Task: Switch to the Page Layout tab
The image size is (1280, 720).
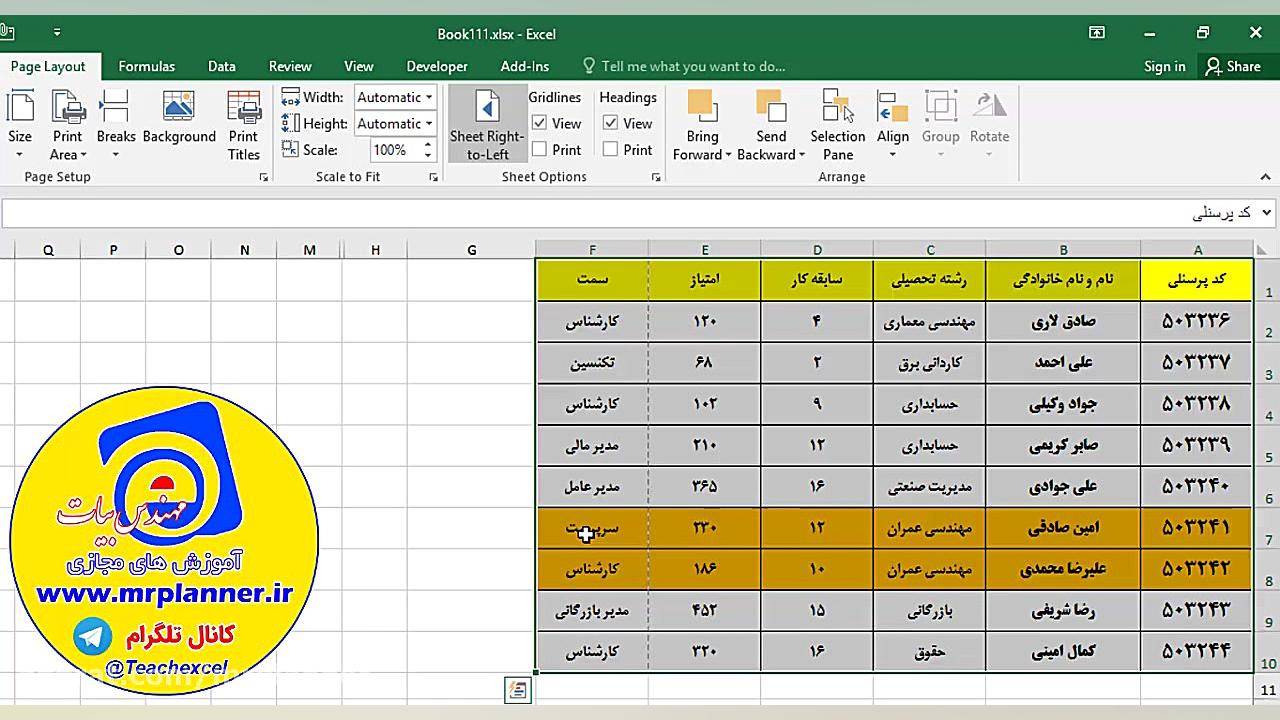Action: pyautogui.click(x=48, y=66)
